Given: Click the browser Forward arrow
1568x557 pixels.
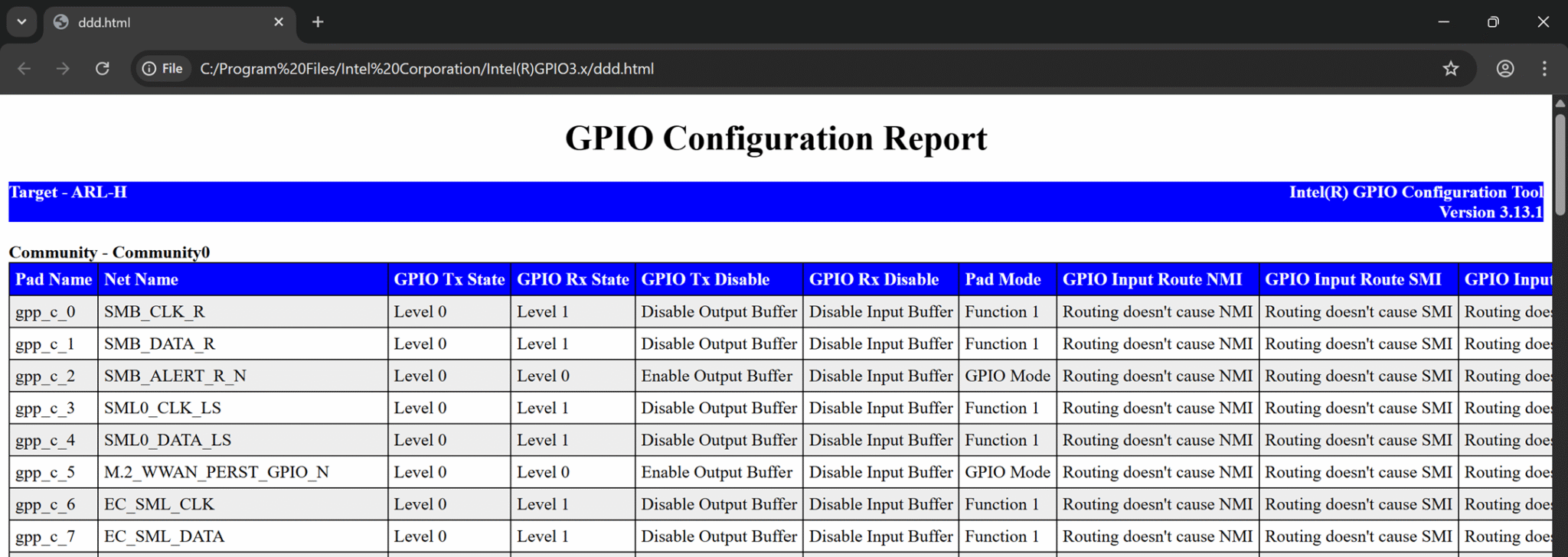Looking at the screenshot, I should pyautogui.click(x=63, y=69).
